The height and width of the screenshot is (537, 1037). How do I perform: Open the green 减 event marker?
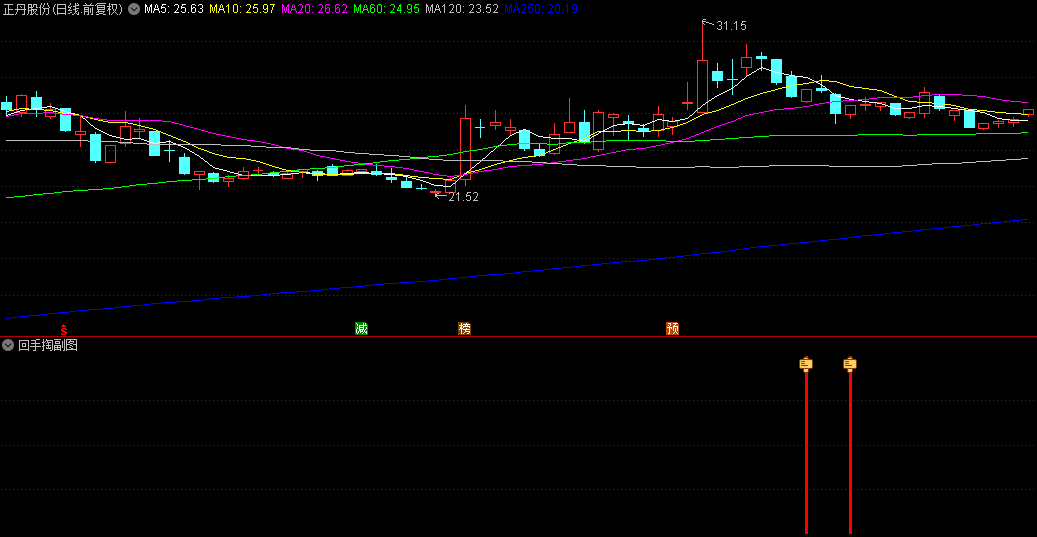click(x=361, y=329)
